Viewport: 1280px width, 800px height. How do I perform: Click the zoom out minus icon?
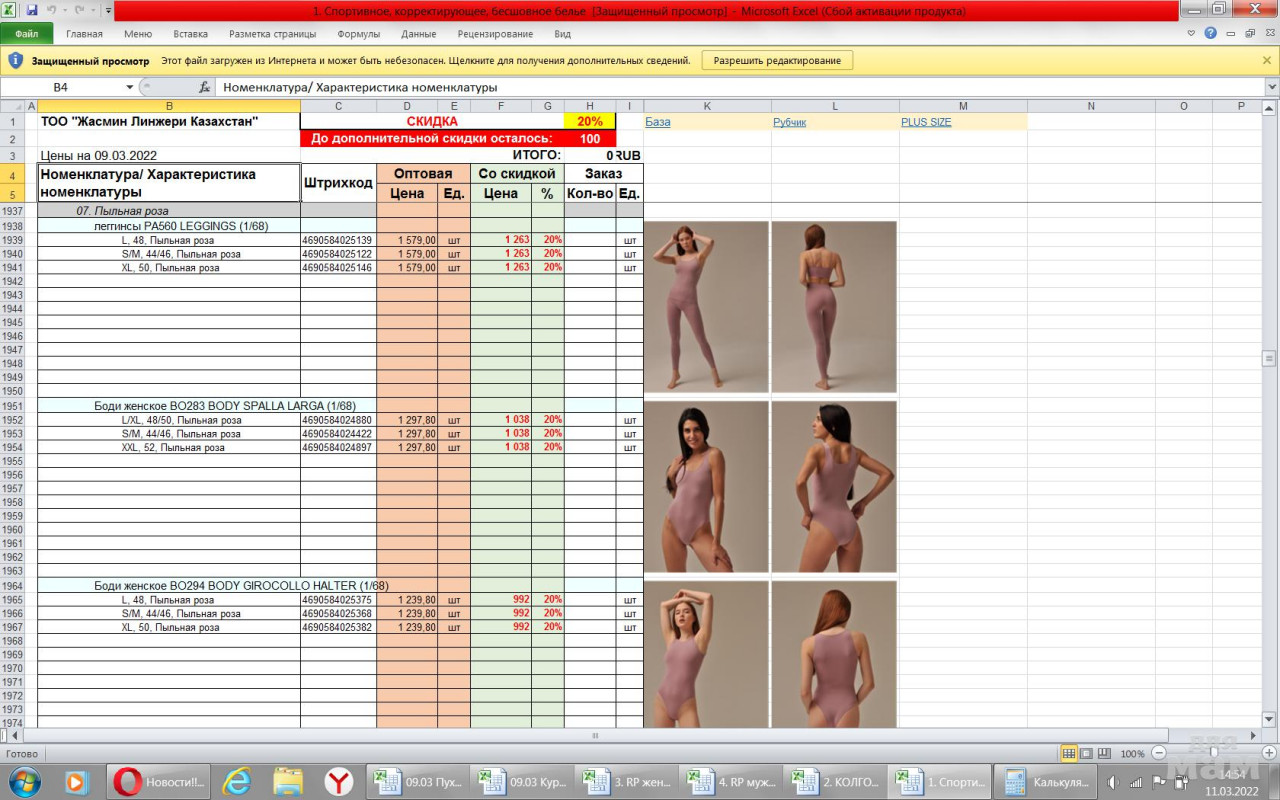(x=1159, y=753)
